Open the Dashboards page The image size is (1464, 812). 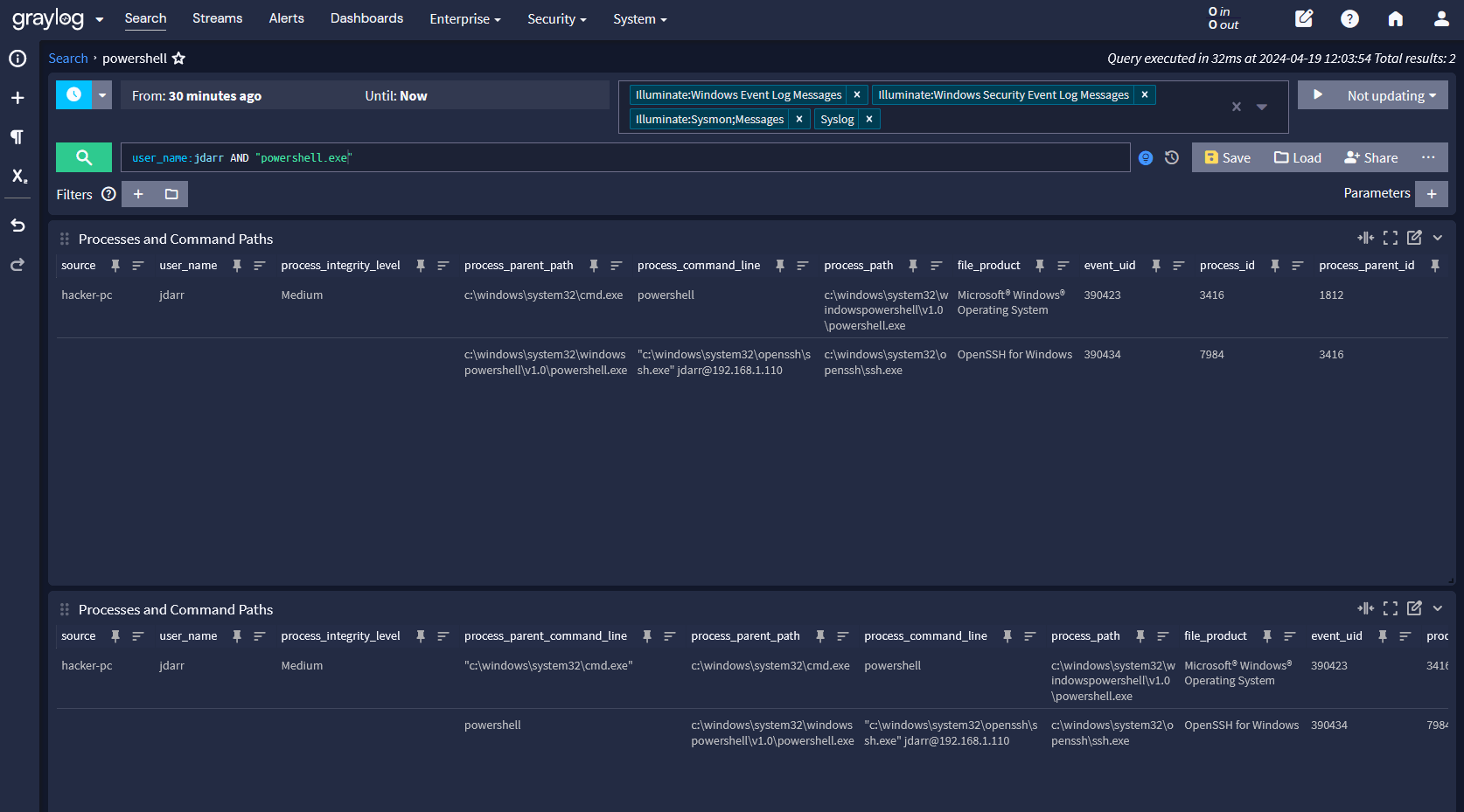pos(366,18)
